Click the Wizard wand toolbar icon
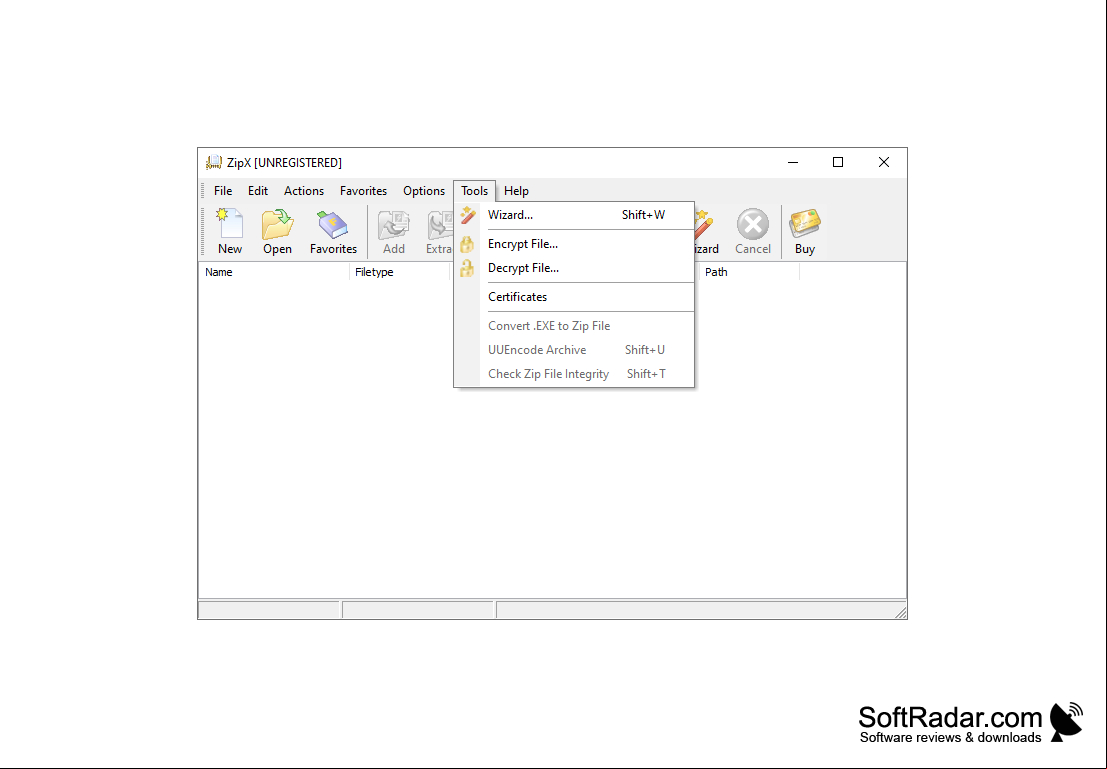This screenshot has width=1107, height=769. coord(704,225)
